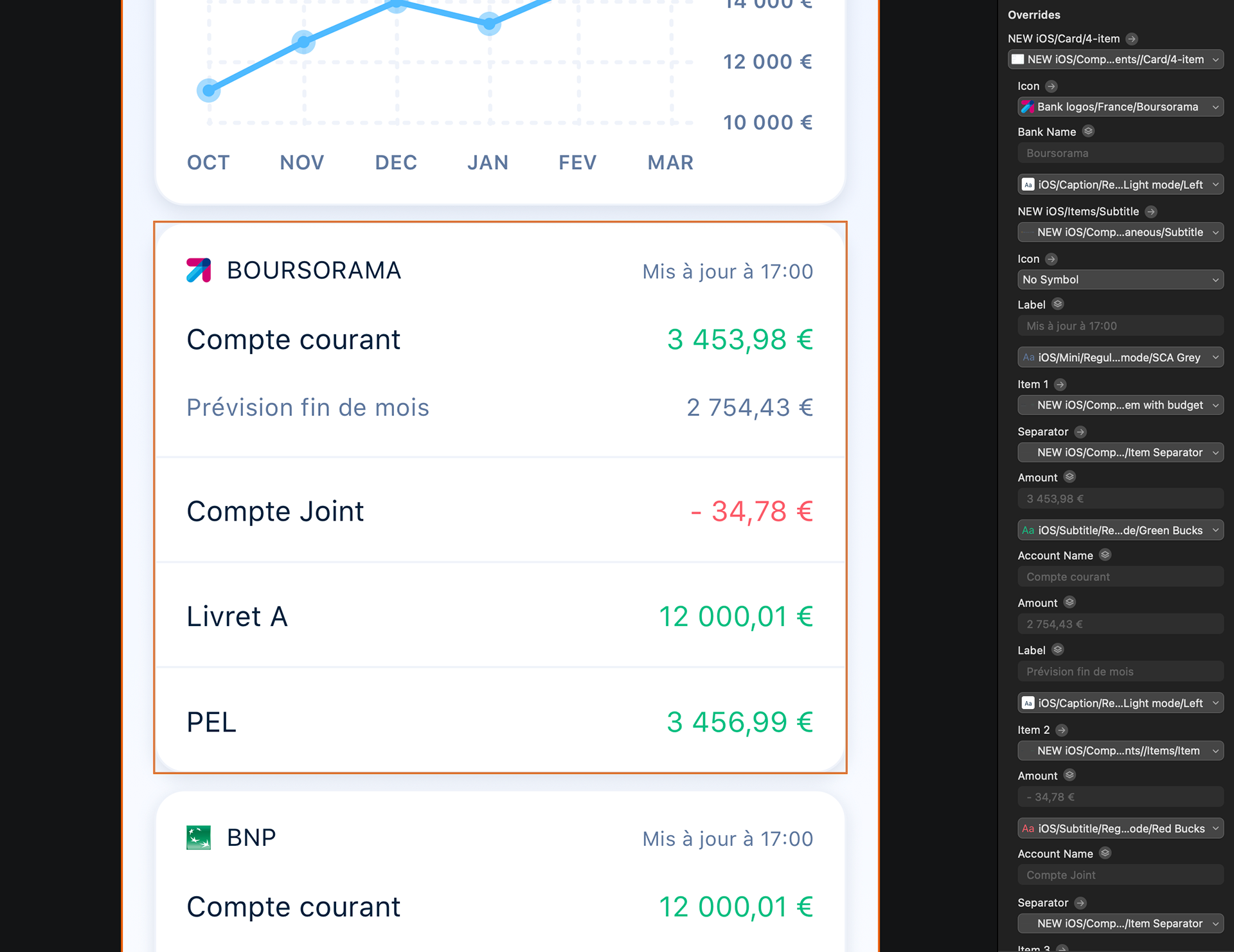The image size is (1234, 952).
Task: Open the iOS/Mini/Regul...mode/SCA Grey text style dropdown
Action: pos(1120,357)
